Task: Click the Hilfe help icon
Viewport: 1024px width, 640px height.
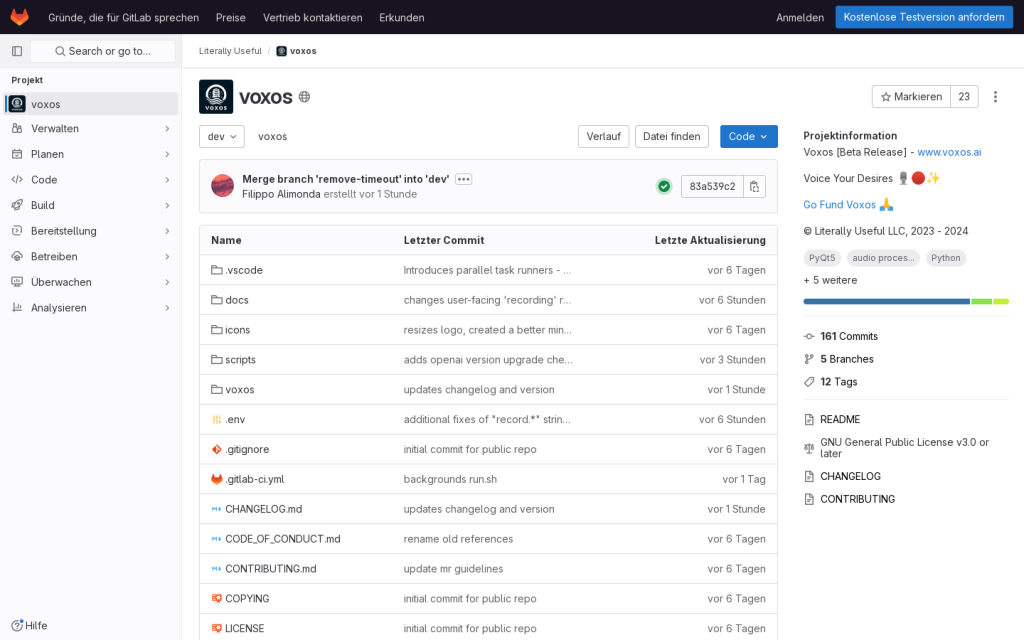Action: point(17,625)
